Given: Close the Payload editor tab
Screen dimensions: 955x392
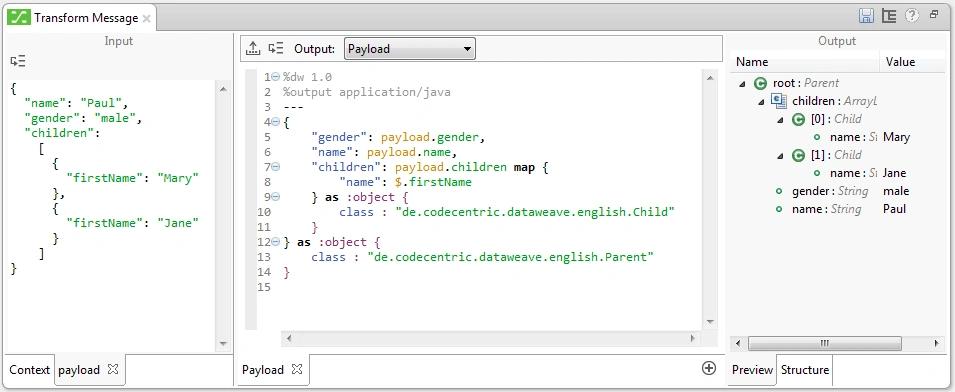Looking at the screenshot, I should click(x=296, y=369).
